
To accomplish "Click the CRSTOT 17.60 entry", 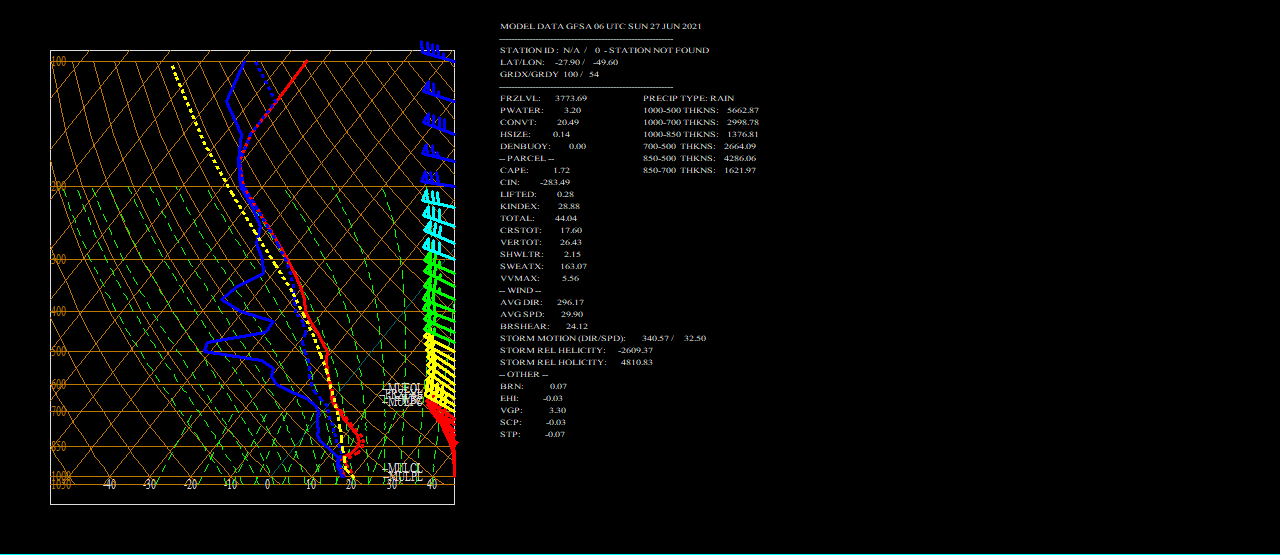I will pos(541,230).
